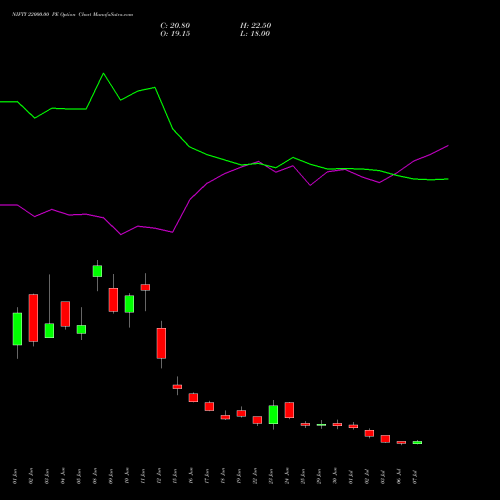Click the red candlestick for 09 Jun
This screenshot has height=500, width=500.
113,300
